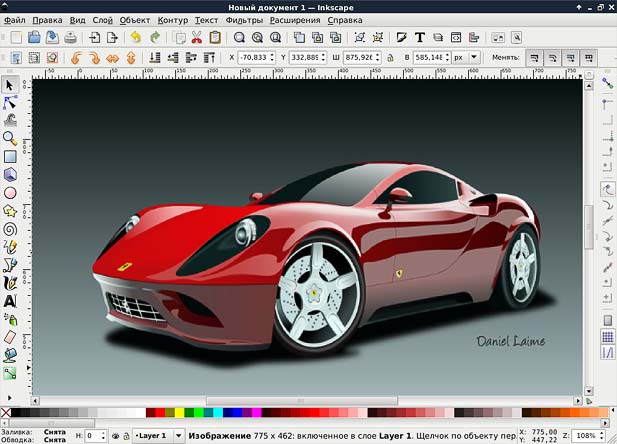Select the Eraser tool

click(10, 337)
